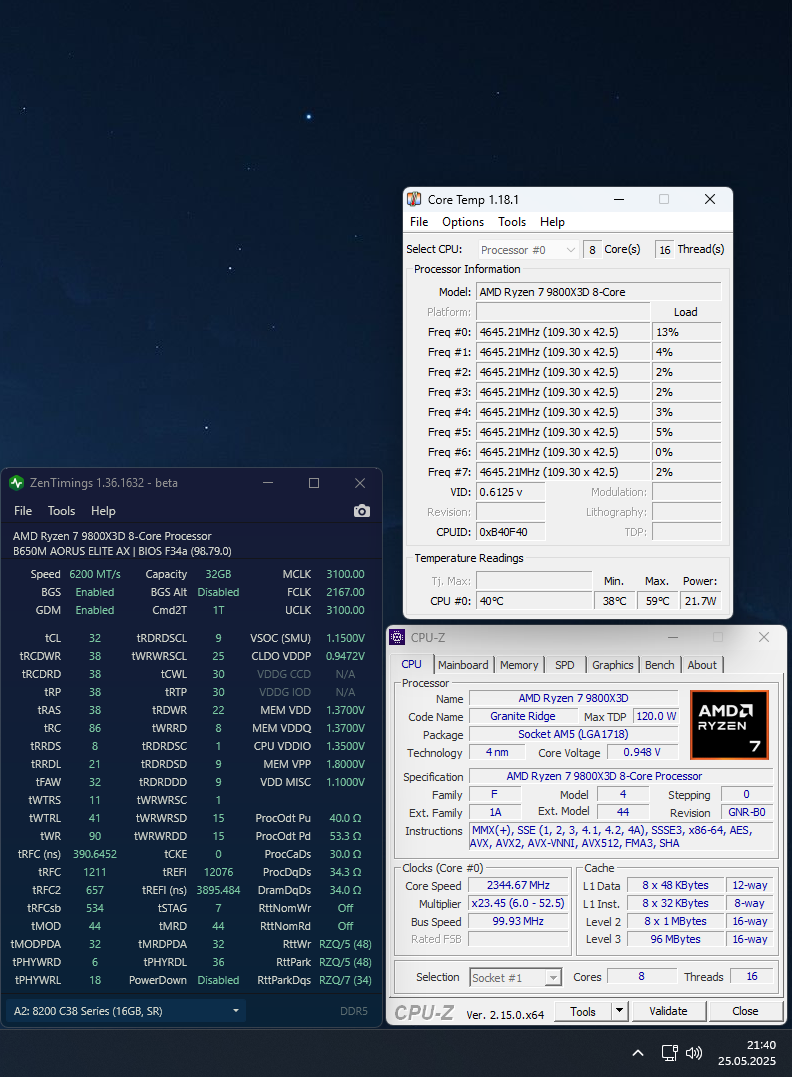Image resolution: width=792 pixels, height=1077 pixels.
Task: Minimize the ZenTimings window
Action: click(268, 483)
